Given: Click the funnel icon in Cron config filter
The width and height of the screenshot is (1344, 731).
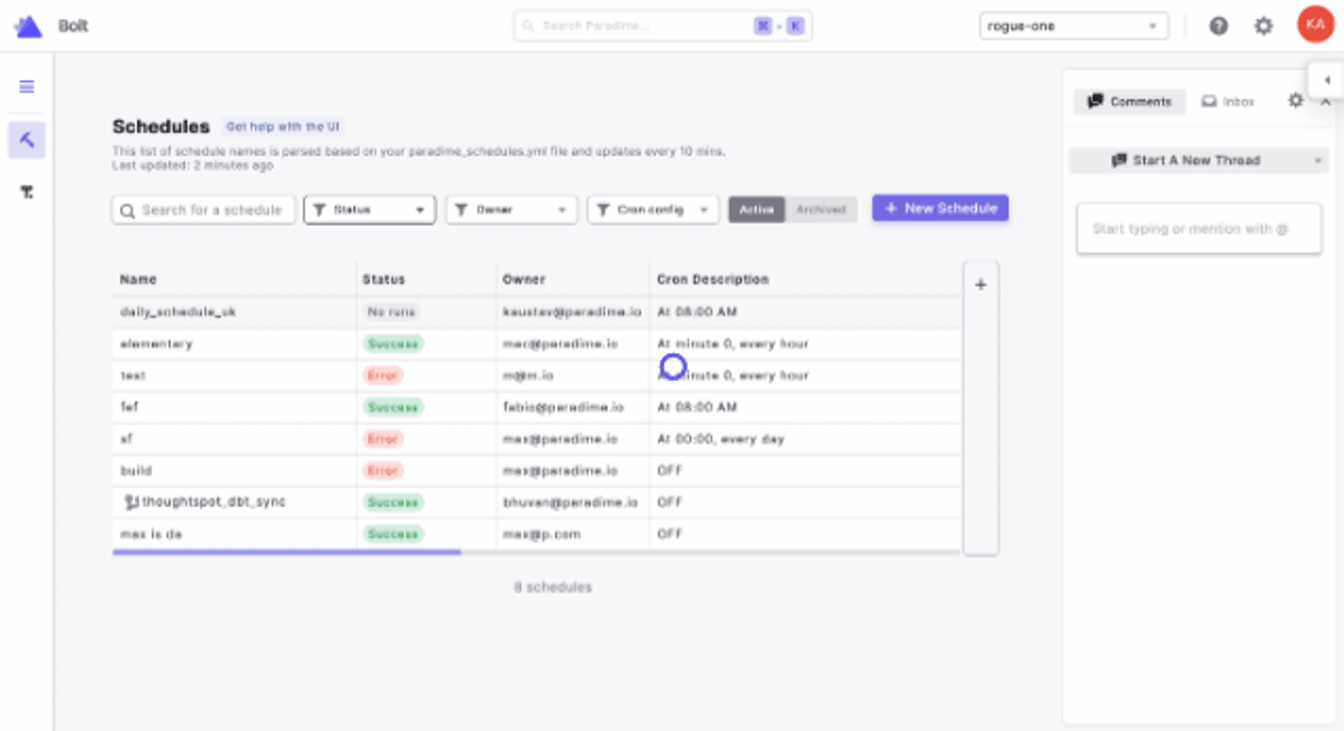Looking at the screenshot, I should pyautogui.click(x=603, y=210).
